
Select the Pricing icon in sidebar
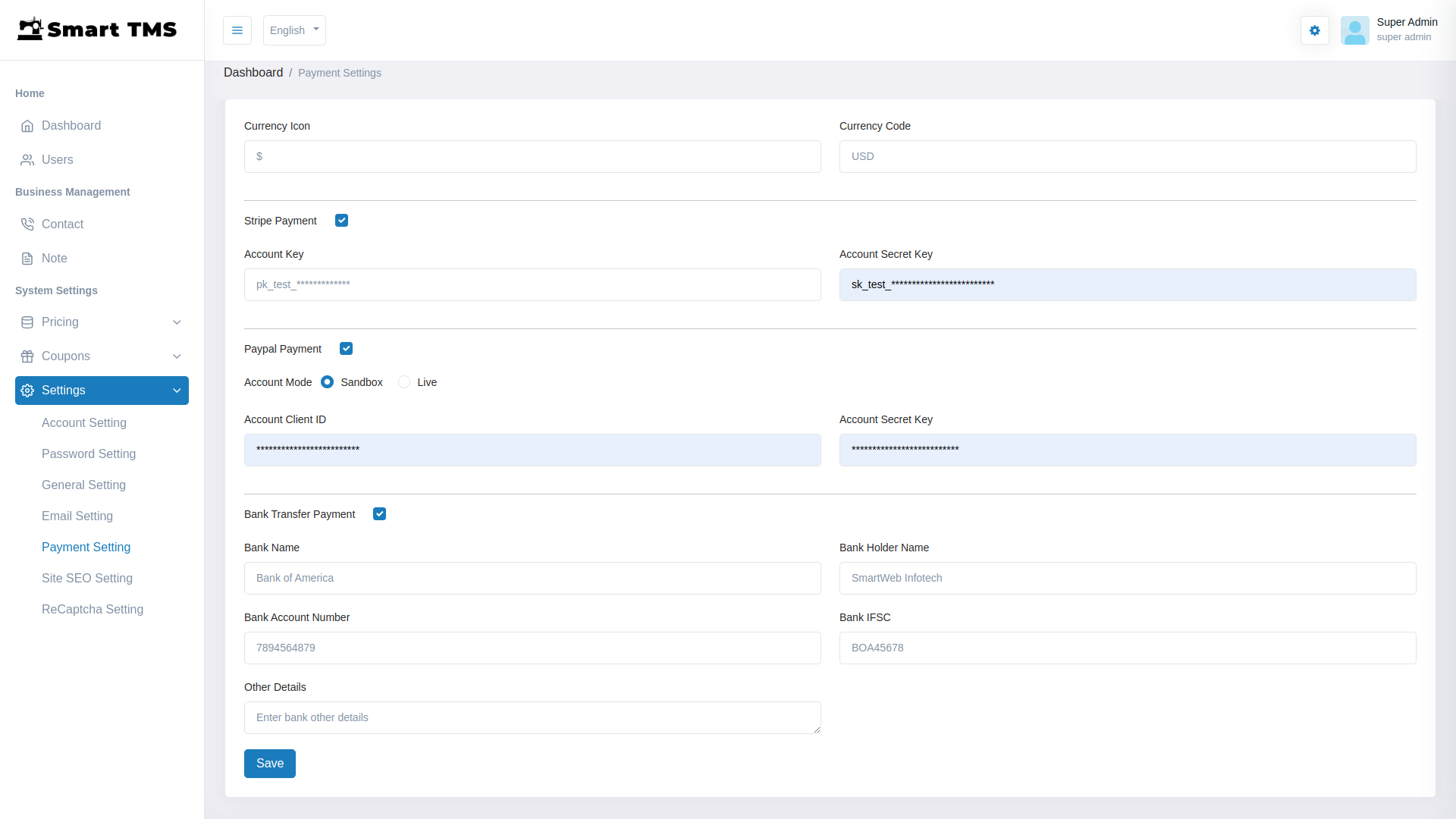27,322
